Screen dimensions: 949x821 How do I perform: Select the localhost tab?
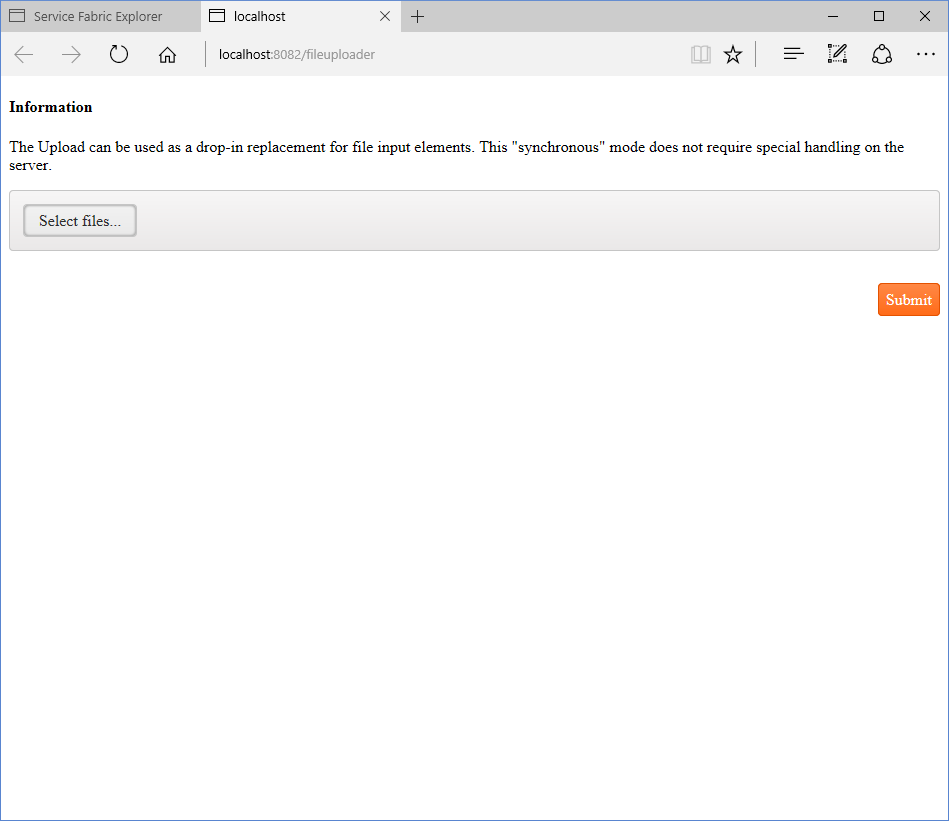[x=290, y=17]
